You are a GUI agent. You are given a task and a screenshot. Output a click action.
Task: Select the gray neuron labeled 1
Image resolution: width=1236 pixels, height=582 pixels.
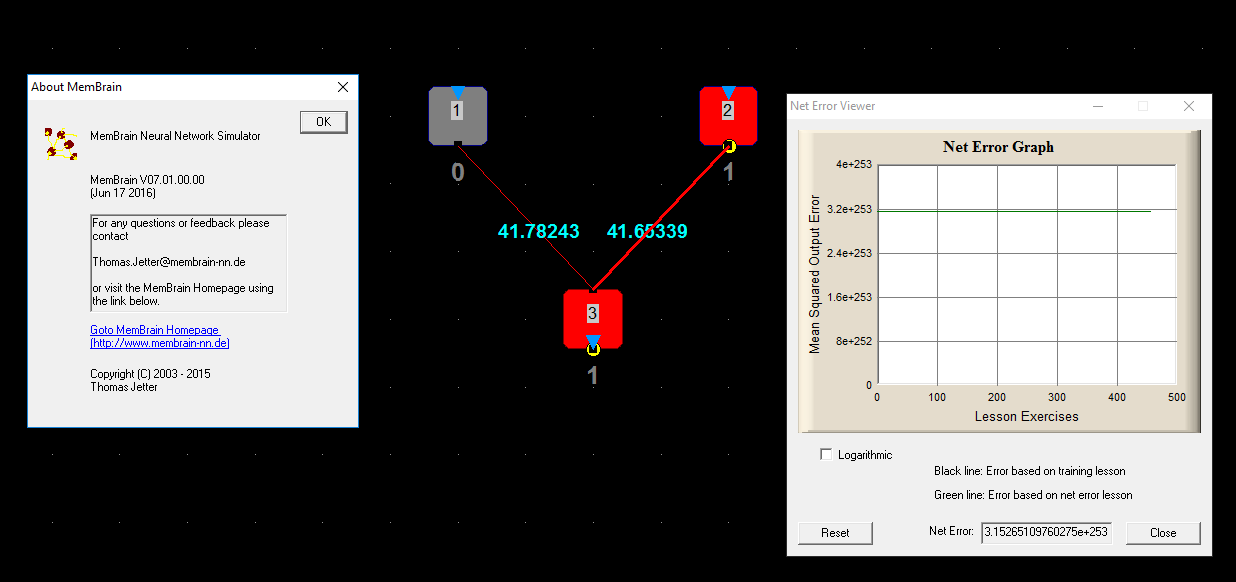(x=457, y=120)
